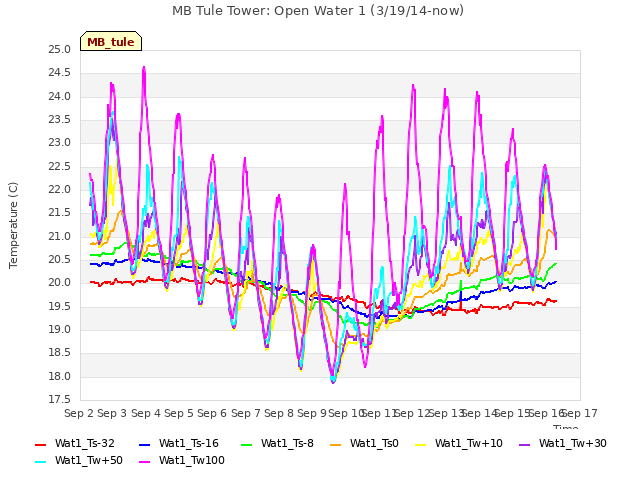The width and height of the screenshot is (640, 480).
Task: Click the Sep 3 x-axis date label
Action: pyautogui.click(x=112, y=414)
